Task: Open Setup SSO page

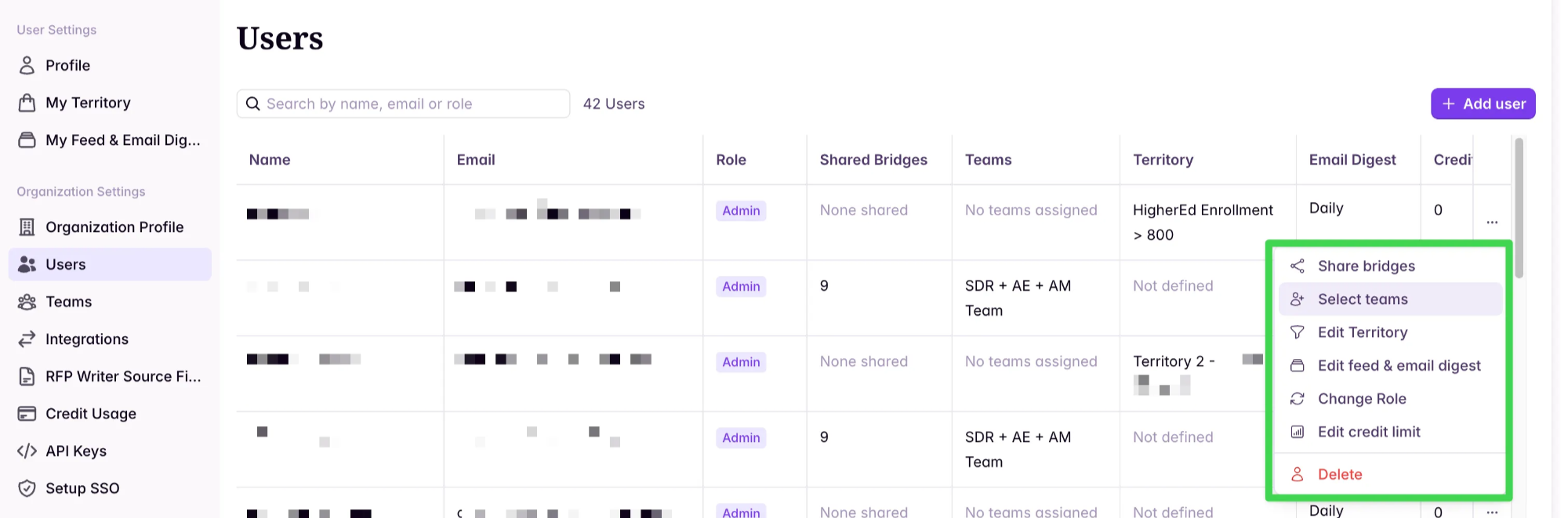Action: point(110,488)
